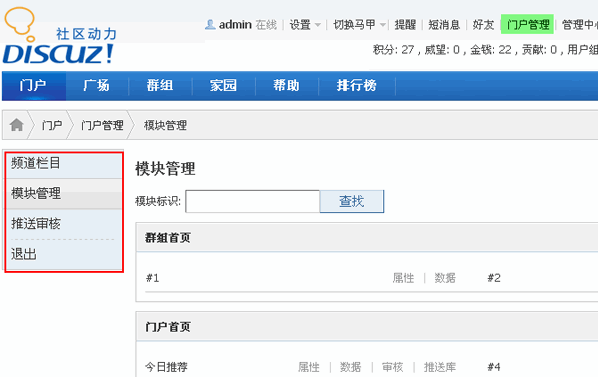Select the 群组 navigation tab
598x377 pixels.
click(160, 85)
